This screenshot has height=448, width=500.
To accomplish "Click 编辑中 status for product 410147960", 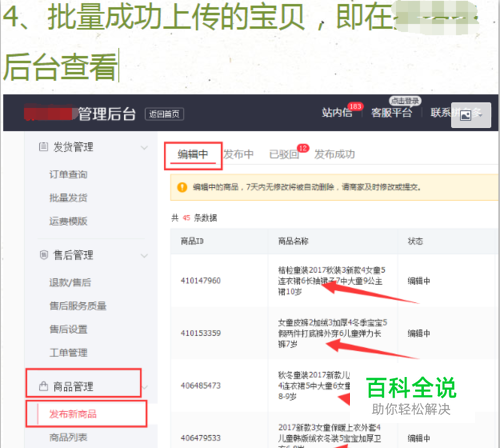I will (x=419, y=281).
